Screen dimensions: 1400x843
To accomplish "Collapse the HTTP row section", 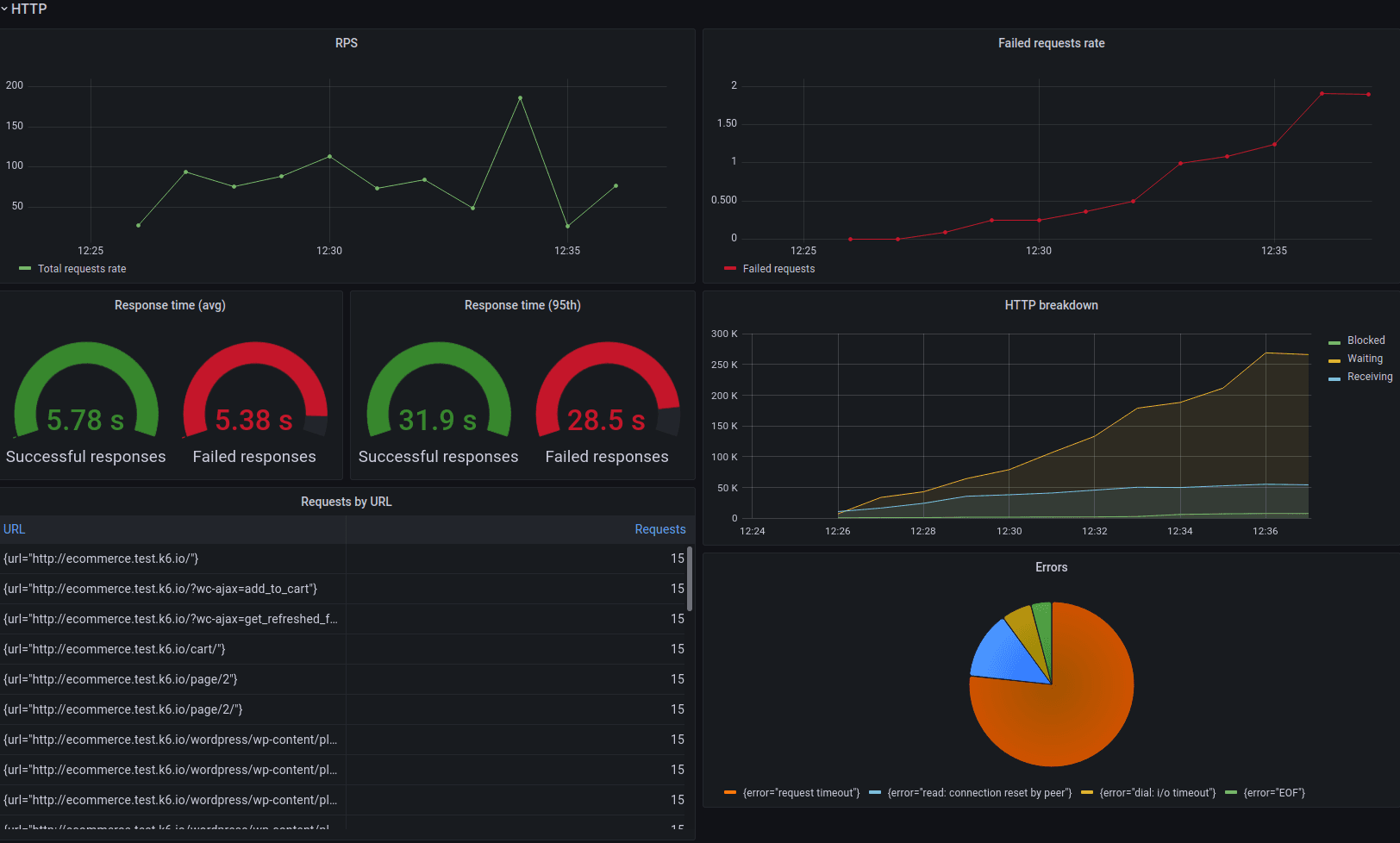I will pos(24,9).
